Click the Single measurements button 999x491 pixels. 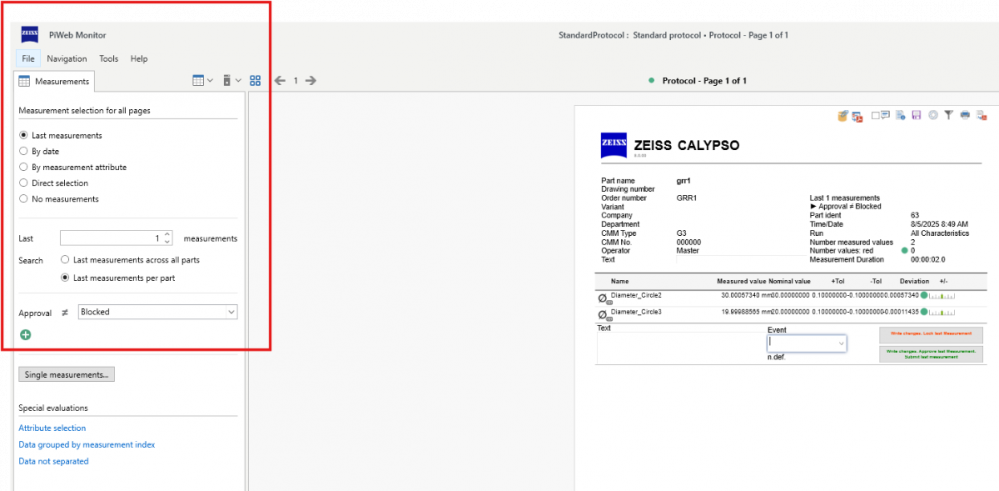(x=66, y=374)
